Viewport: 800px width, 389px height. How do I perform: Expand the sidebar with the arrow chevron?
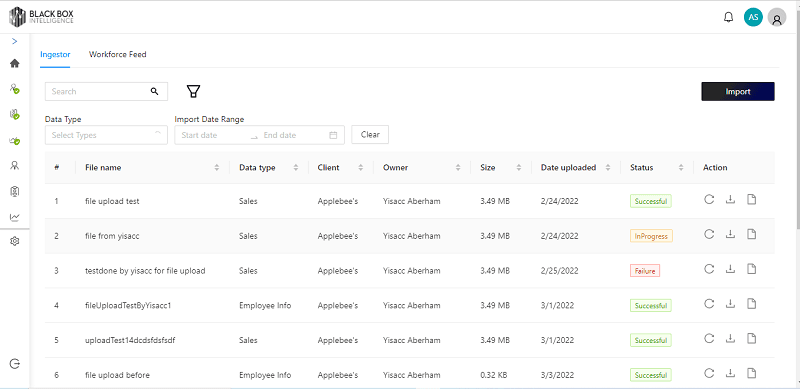pyautogui.click(x=14, y=41)
